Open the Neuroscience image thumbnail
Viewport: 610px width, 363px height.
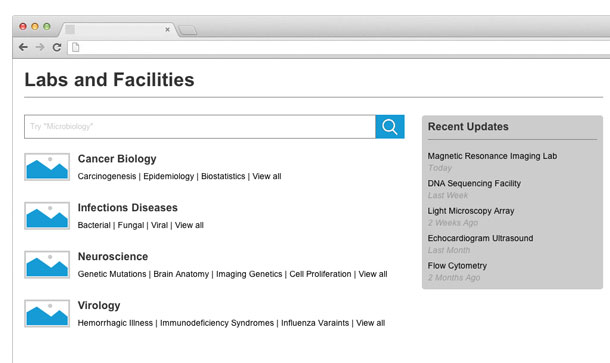click(x=47, y=265)
